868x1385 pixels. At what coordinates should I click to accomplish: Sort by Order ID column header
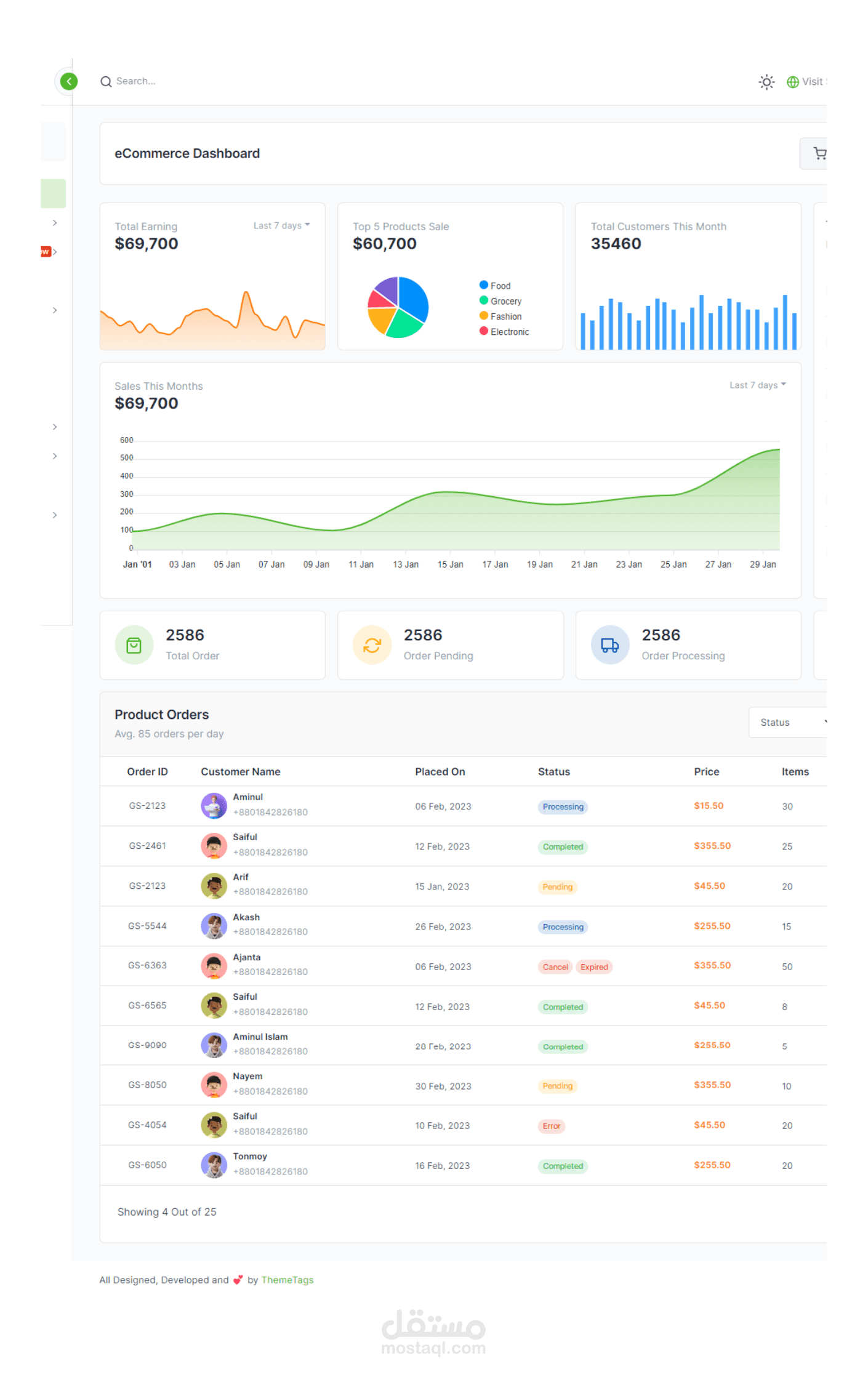click(147, 771)
